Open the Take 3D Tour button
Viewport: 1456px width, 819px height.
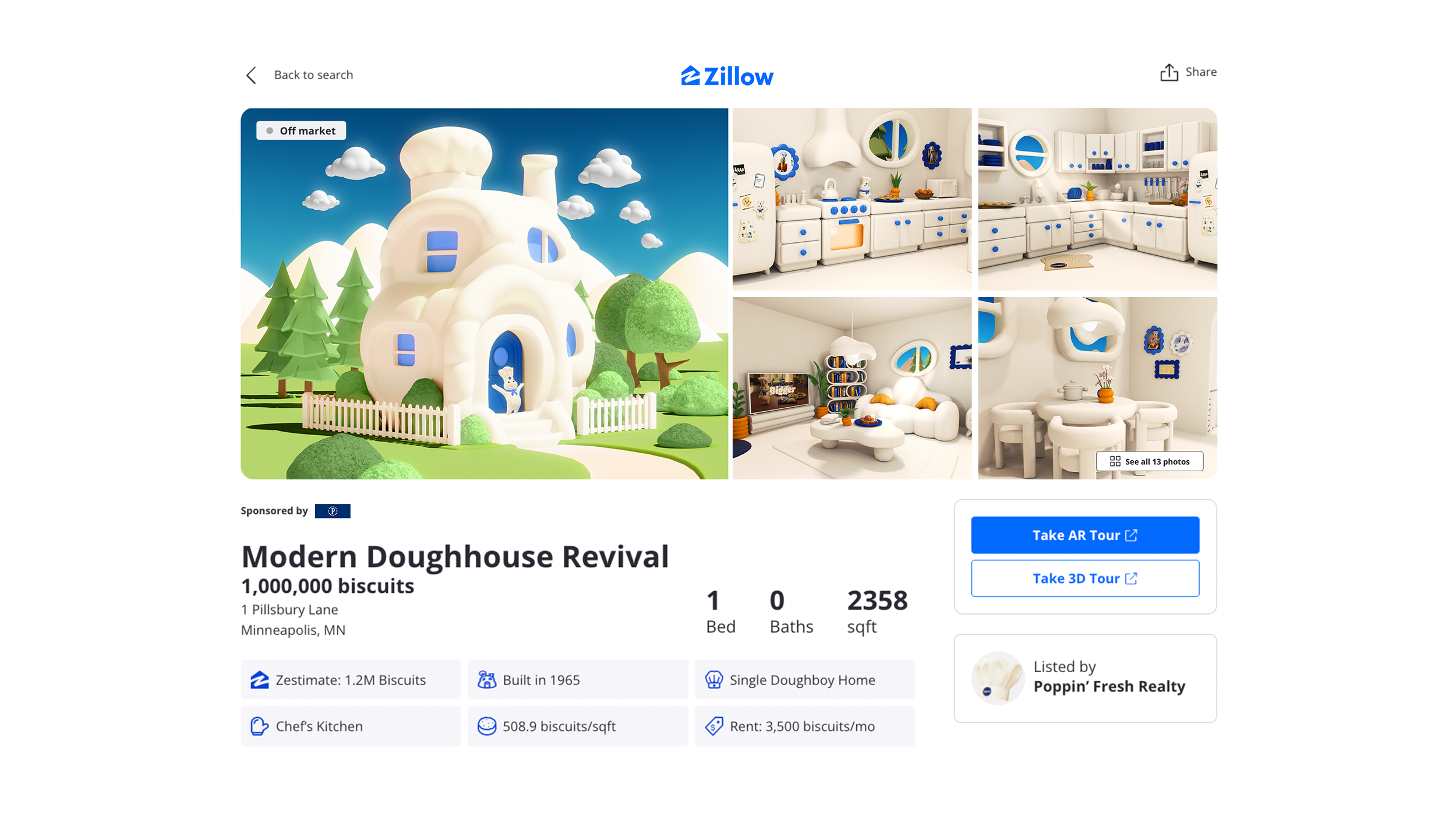1085,578
